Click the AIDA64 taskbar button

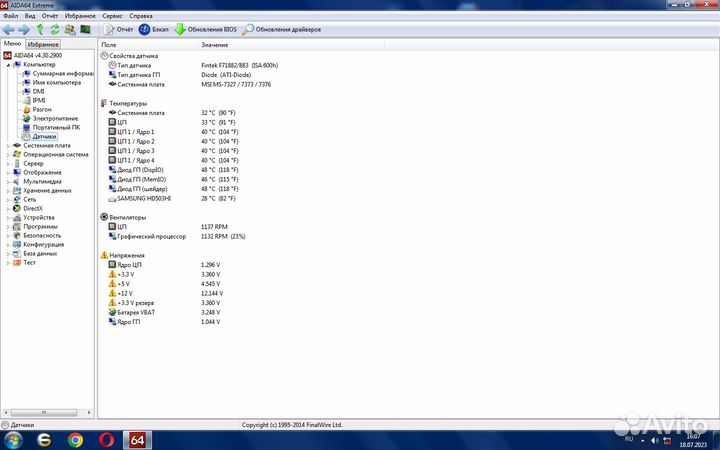(137, 440)
